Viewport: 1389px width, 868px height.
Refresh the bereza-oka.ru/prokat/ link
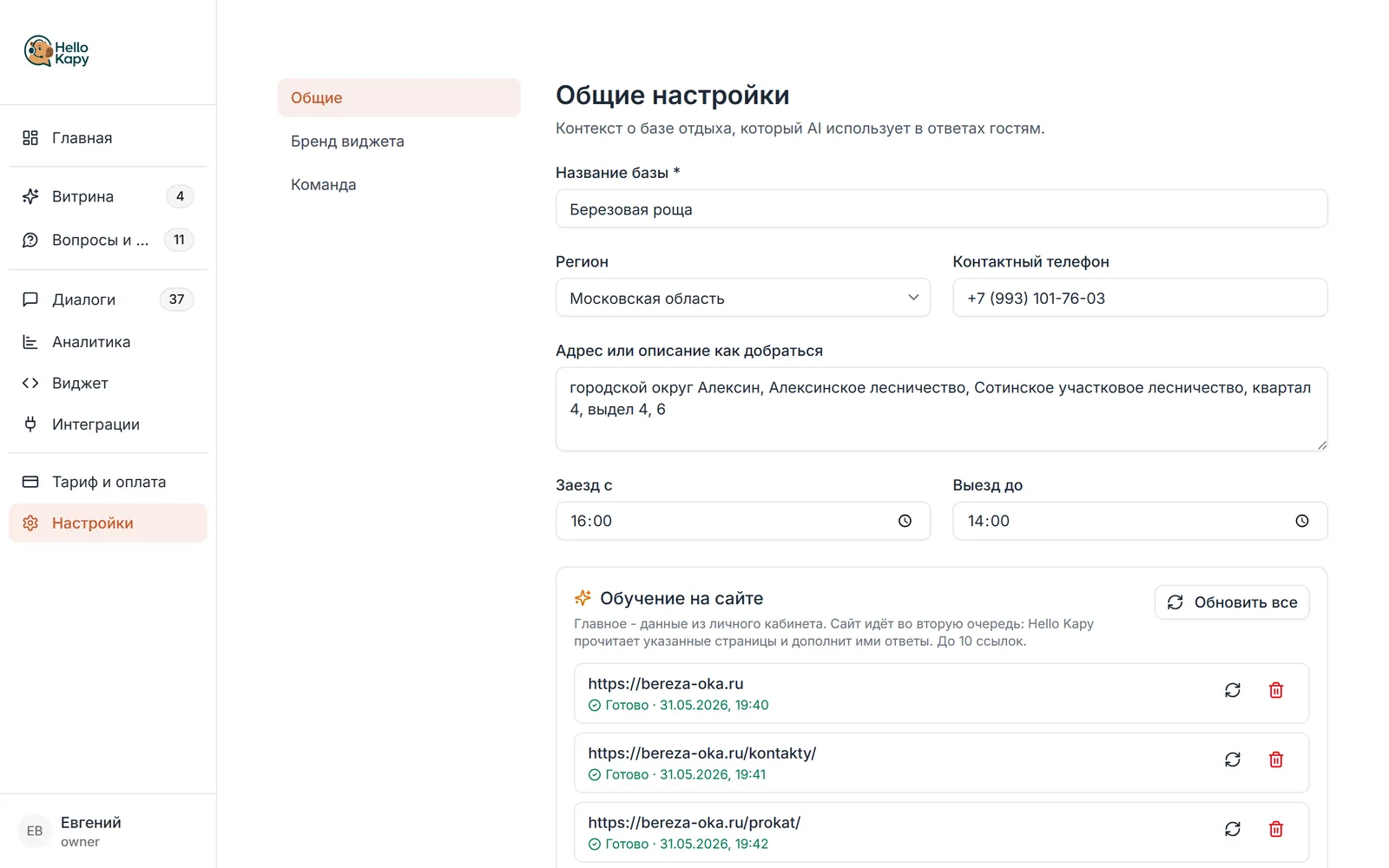coord(1233,829)
